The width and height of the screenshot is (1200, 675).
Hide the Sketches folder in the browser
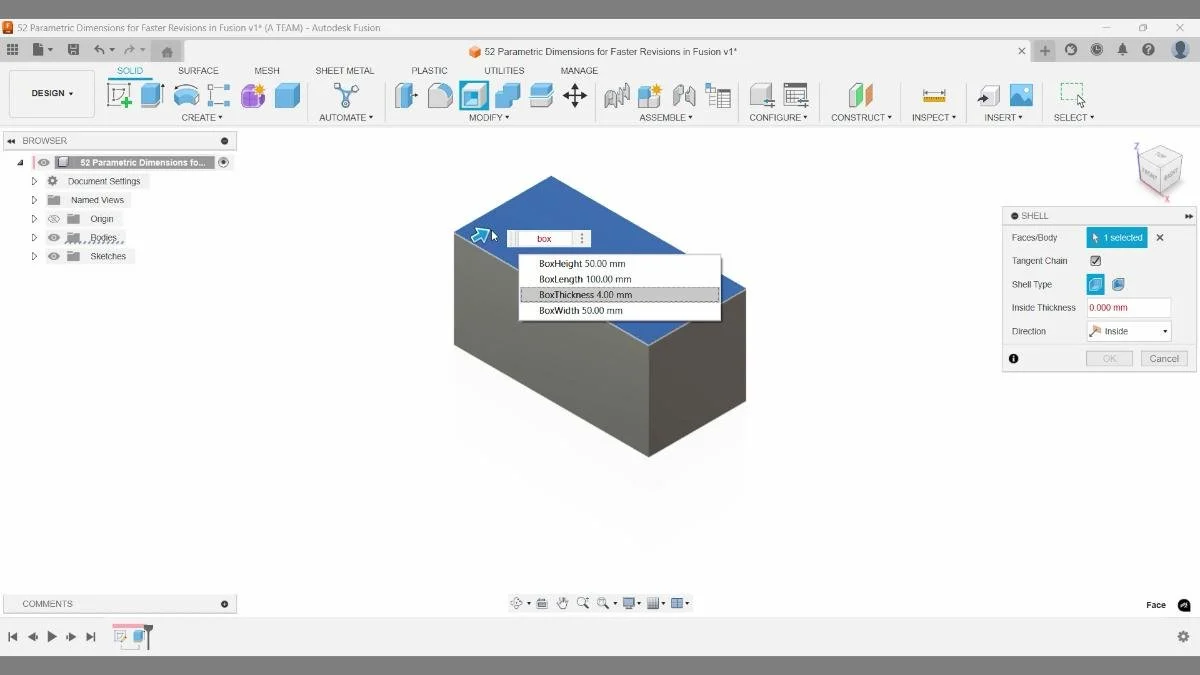(54, 256)
